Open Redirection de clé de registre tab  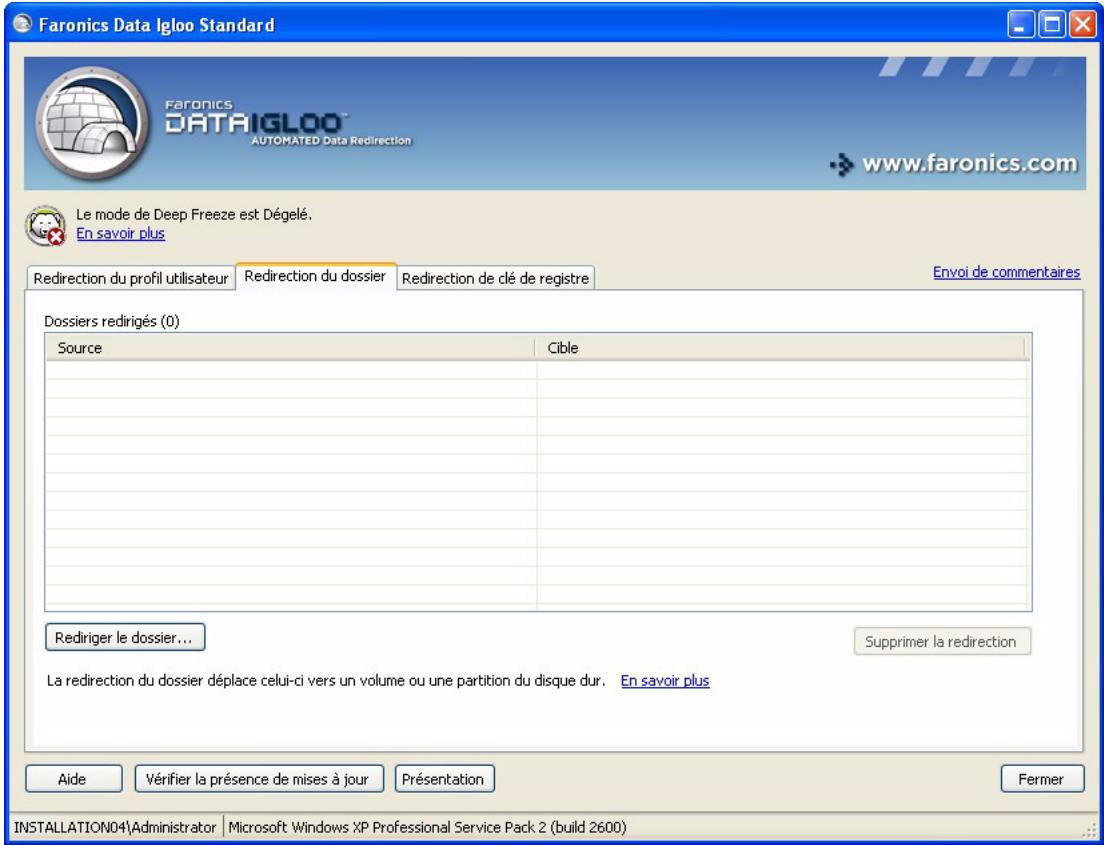pyautogui.click(x=496, y=278)
